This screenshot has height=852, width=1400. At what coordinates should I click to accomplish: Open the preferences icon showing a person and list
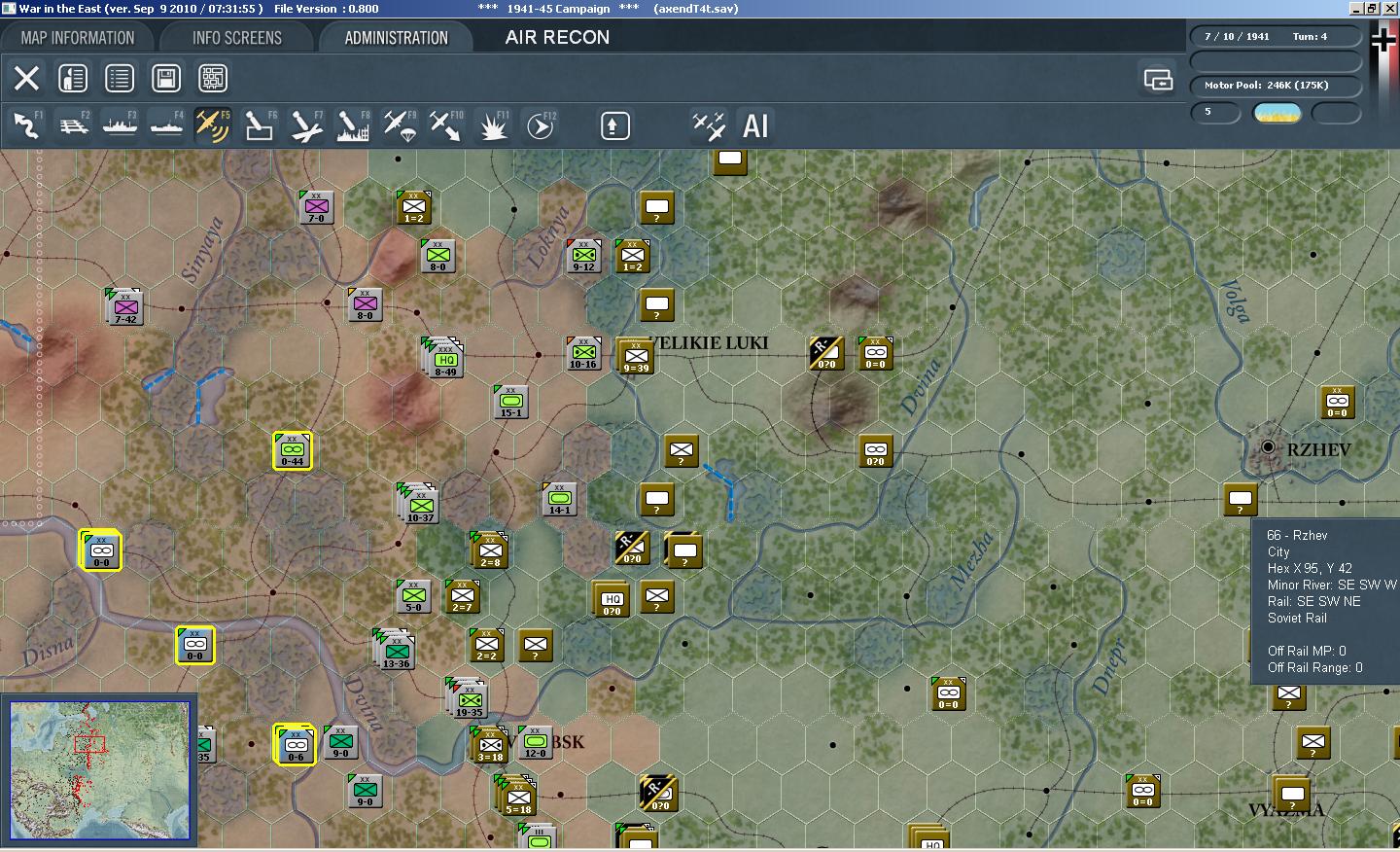point(73,78)
